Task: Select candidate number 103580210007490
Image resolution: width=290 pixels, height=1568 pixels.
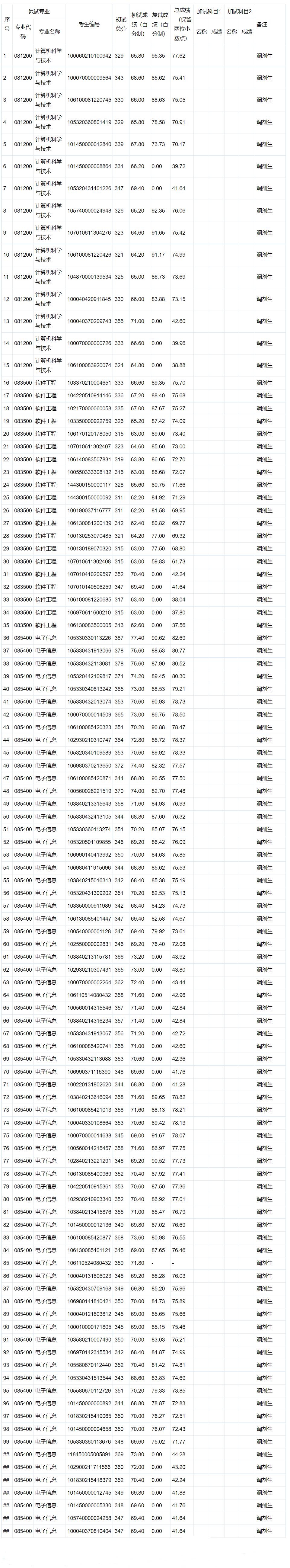Action: [x=89, y=1340]
